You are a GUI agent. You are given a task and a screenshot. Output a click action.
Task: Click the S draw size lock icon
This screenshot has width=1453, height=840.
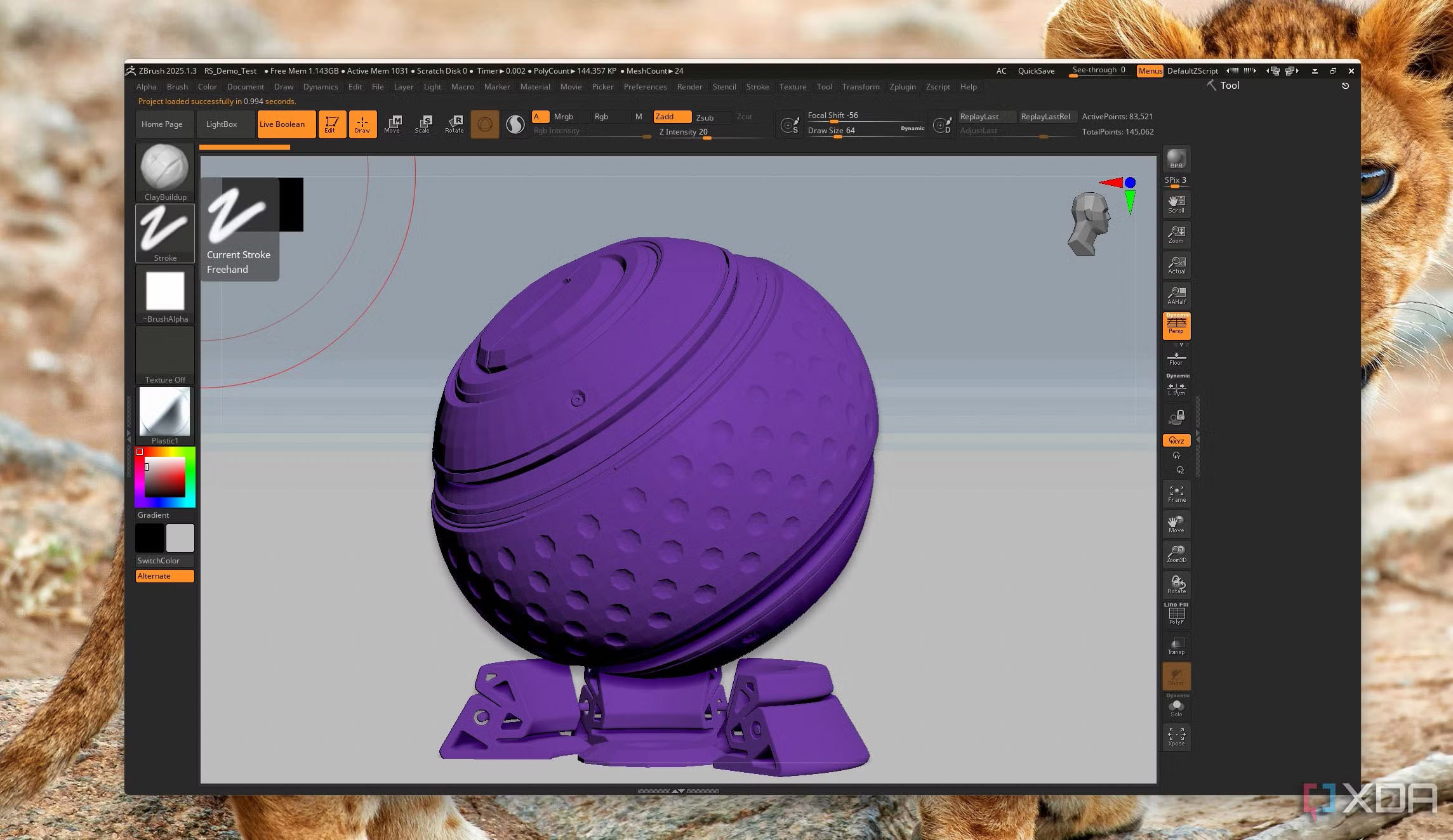point(790,125)
